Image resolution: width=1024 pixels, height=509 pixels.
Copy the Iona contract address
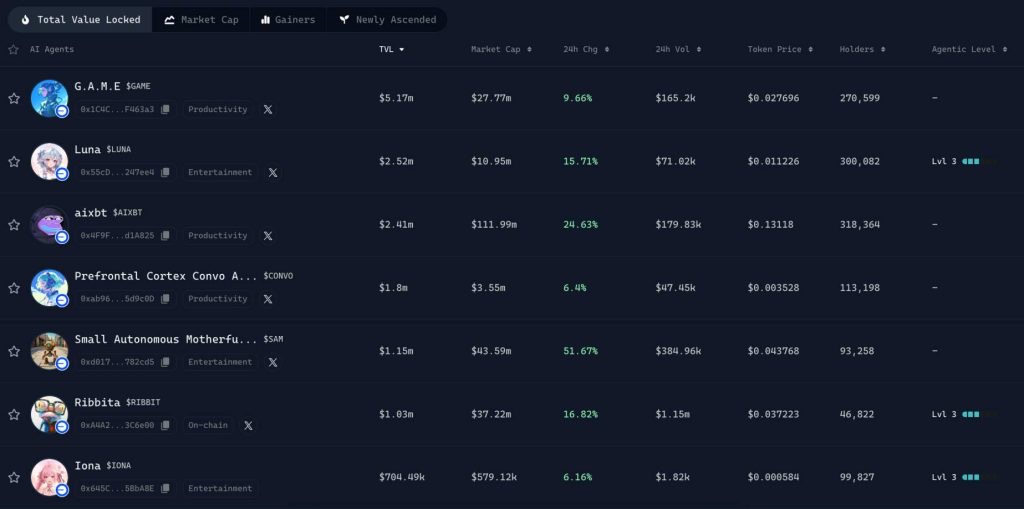coord(165,488)
